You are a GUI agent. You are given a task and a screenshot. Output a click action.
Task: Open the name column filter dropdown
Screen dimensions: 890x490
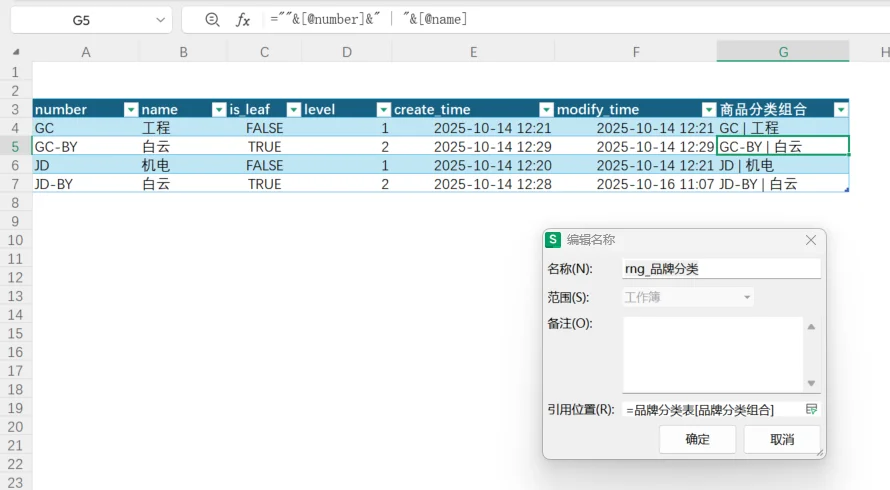[x=219, y=110]
